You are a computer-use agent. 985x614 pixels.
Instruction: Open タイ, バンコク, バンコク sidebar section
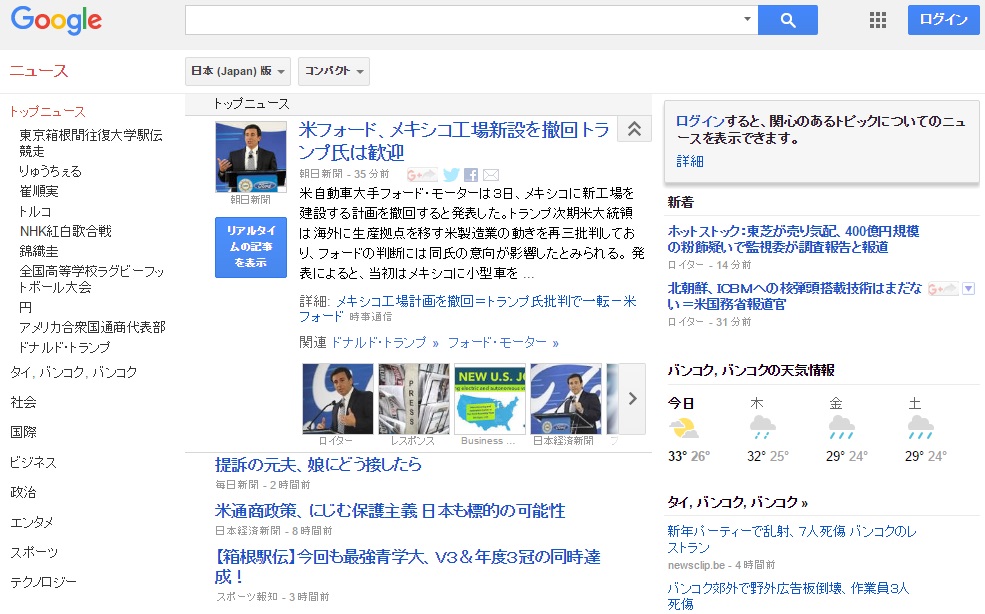pos(73,372)
